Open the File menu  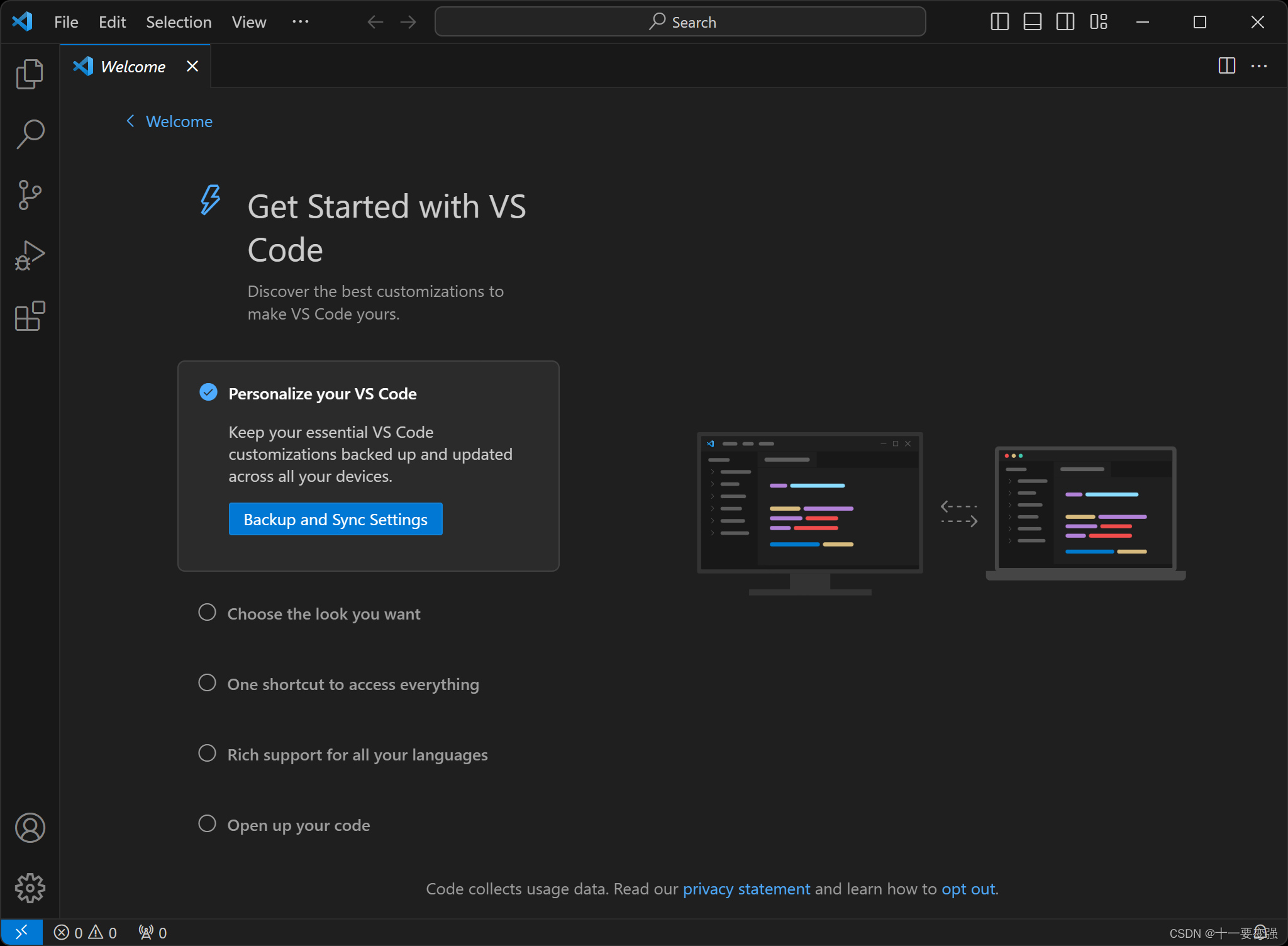66,21
